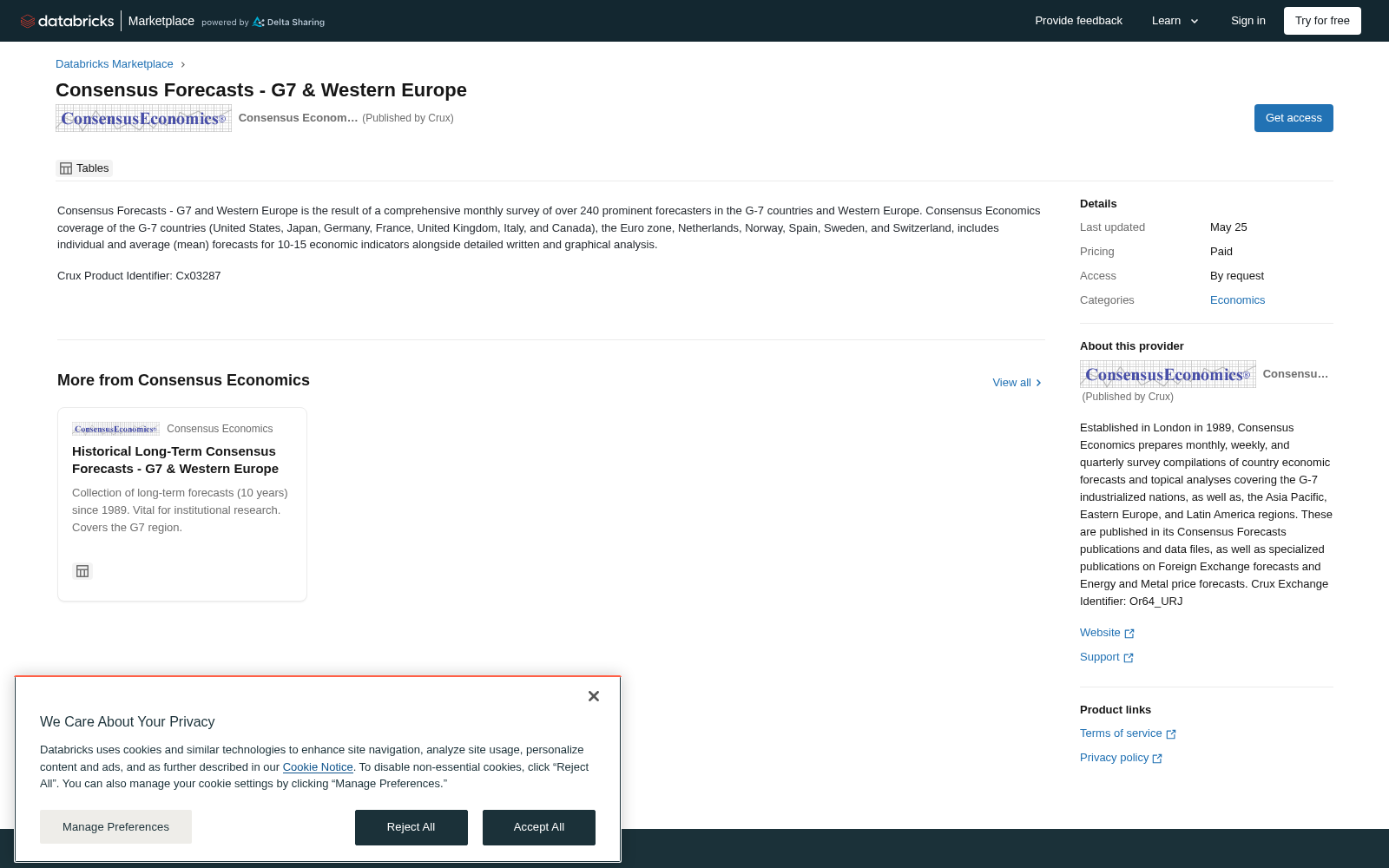Click Reject All cookies button
1389x868 pixels.
(411, 827)
